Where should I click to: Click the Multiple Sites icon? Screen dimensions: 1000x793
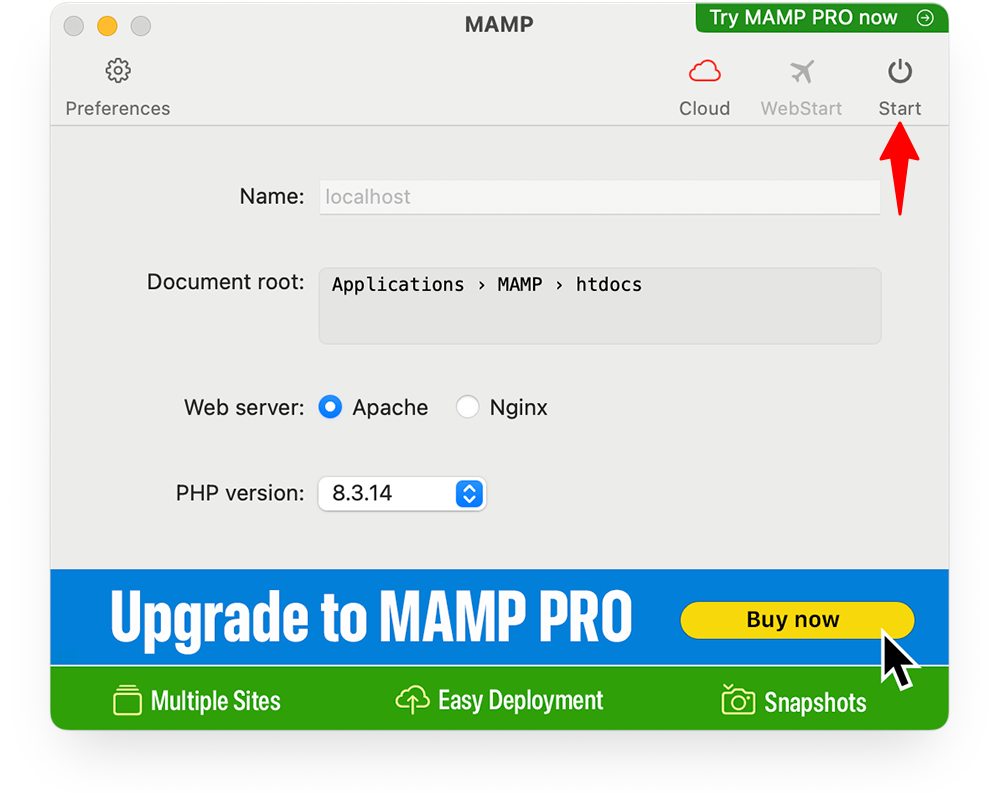coord(128,700)
